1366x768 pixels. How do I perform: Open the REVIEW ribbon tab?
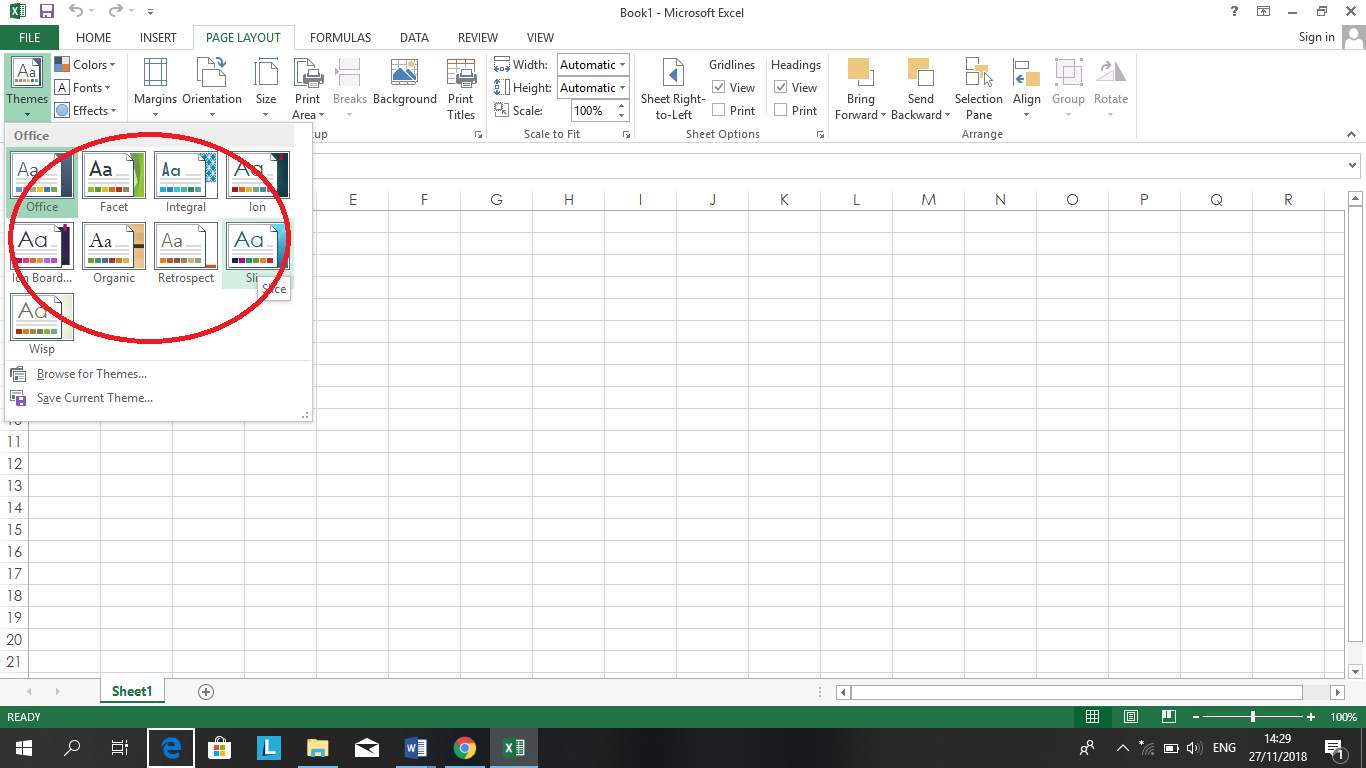(477, 37)
